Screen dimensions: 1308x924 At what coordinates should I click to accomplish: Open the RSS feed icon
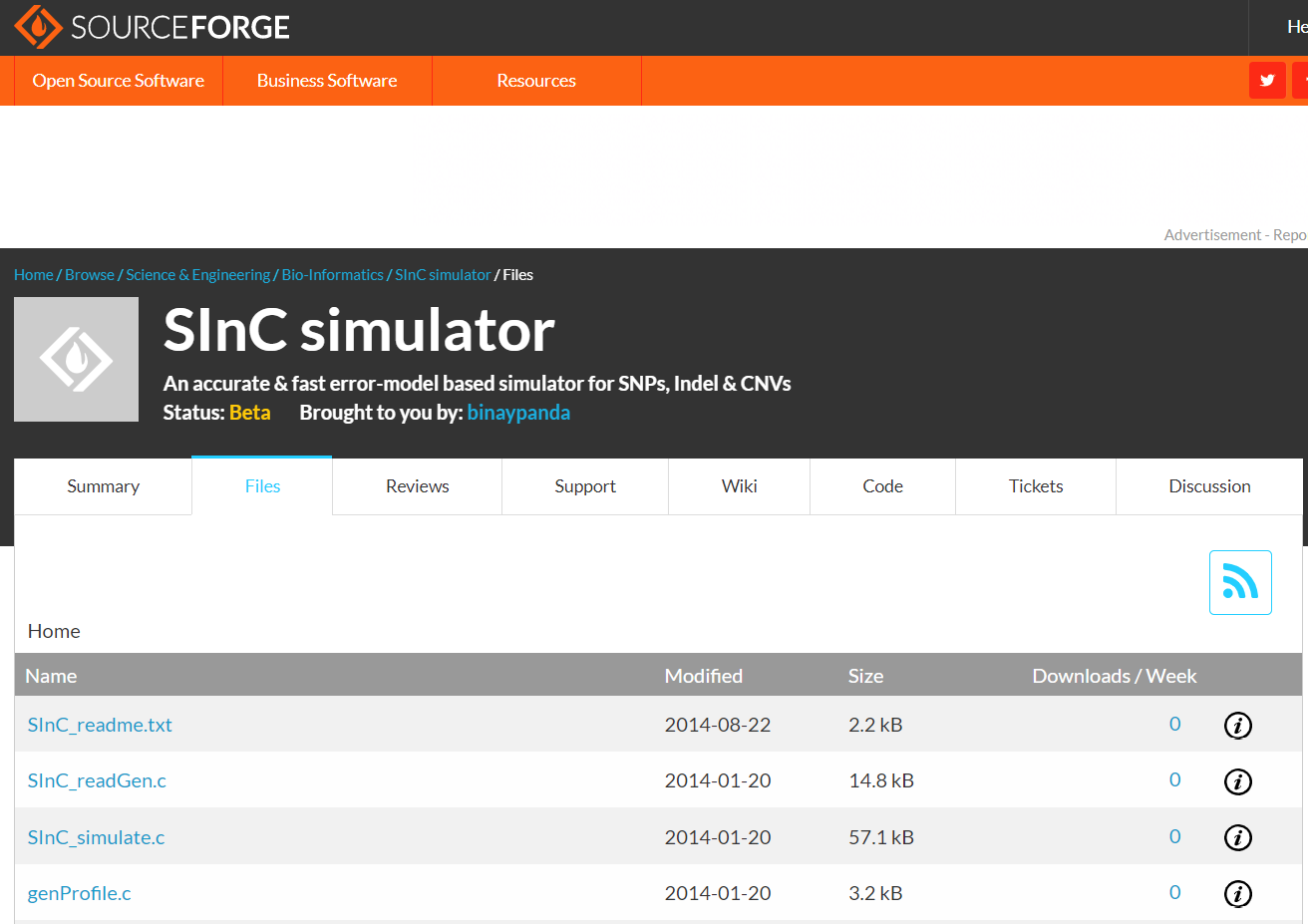coord(1240,582)
